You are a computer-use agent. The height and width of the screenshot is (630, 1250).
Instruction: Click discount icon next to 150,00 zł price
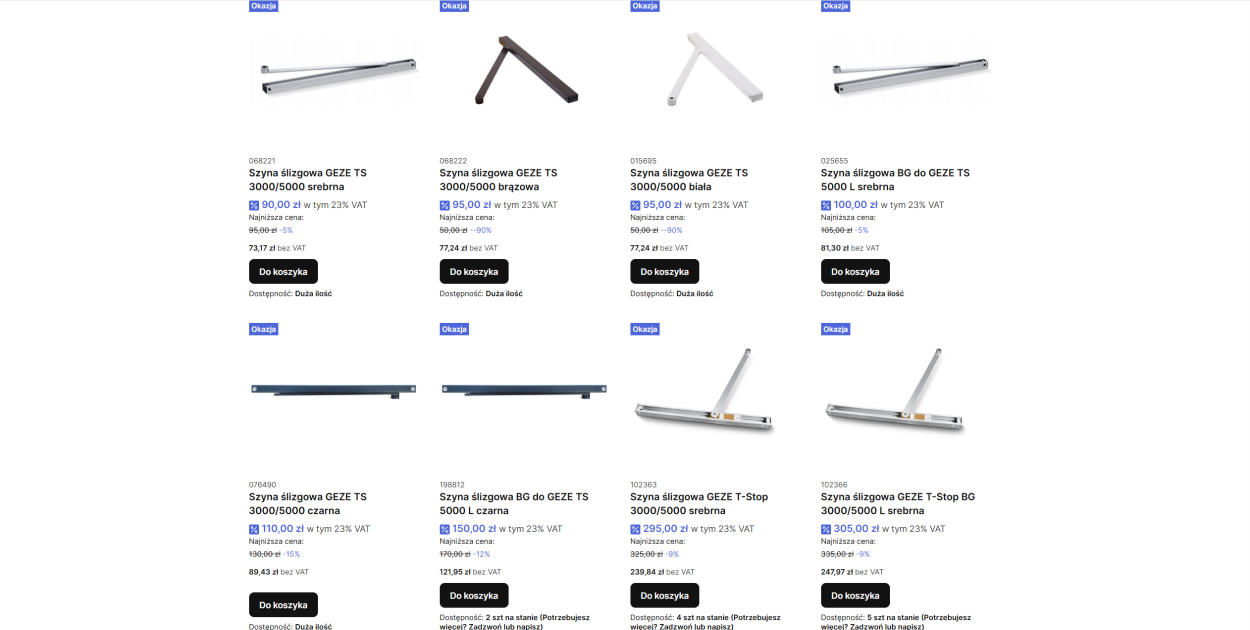click(445, 529)
